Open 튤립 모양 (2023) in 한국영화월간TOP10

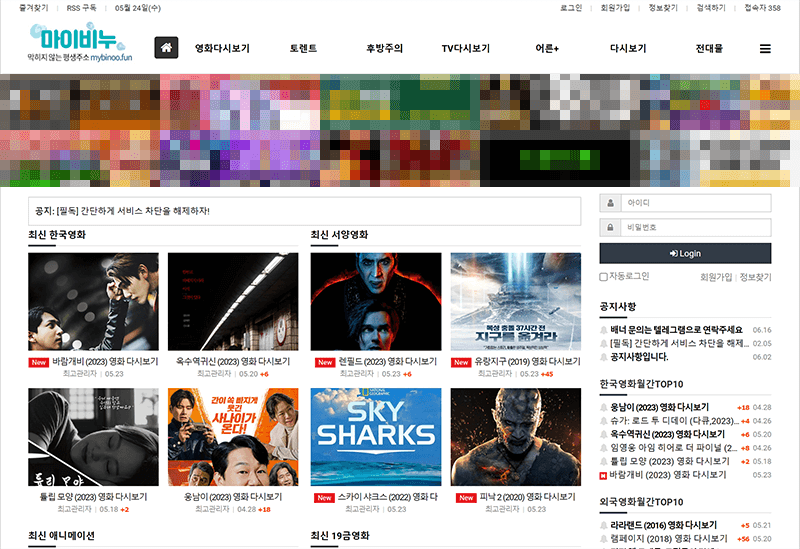[x=670, y=462]
